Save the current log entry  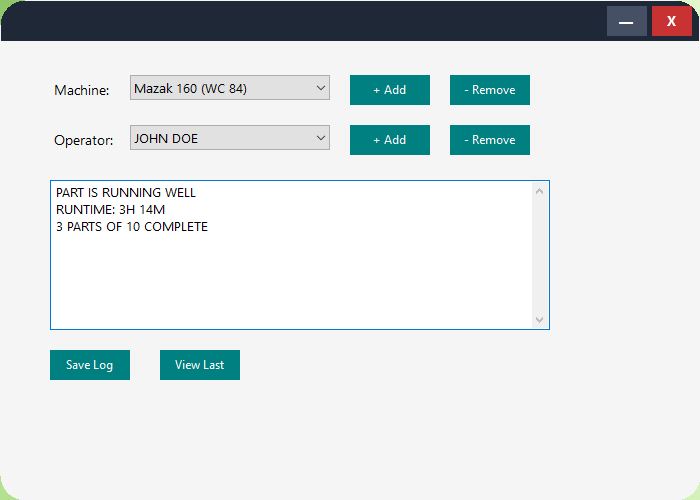pos(89,365)
